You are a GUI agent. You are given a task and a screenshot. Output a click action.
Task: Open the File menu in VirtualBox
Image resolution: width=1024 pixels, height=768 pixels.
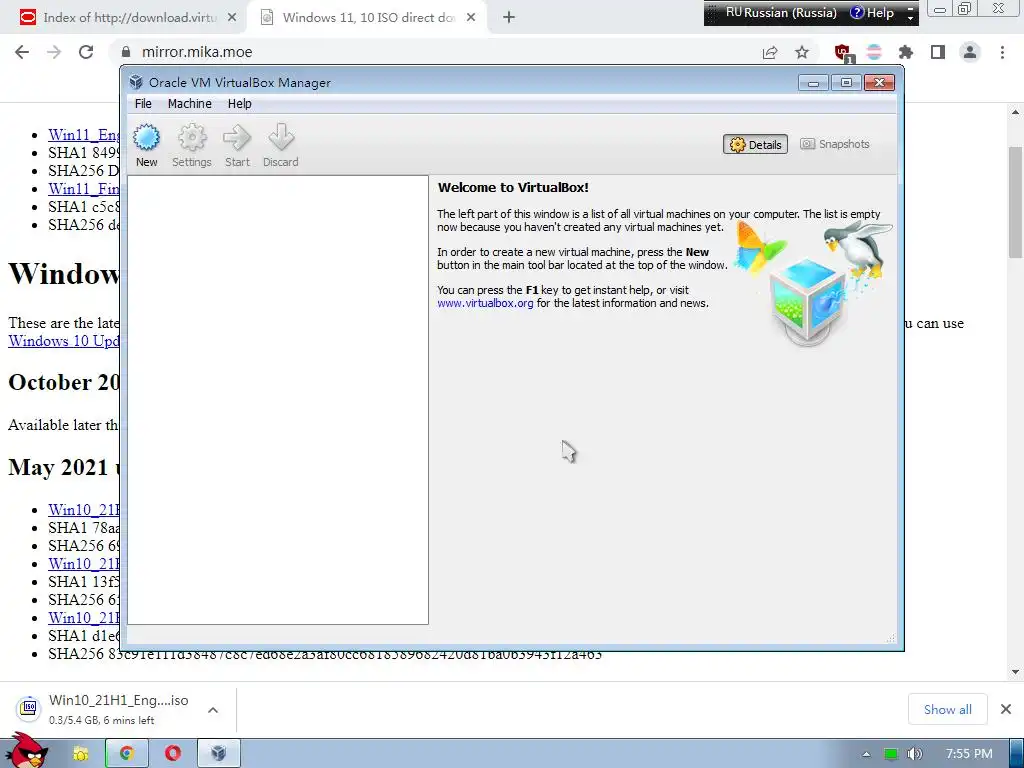(143, 104)
